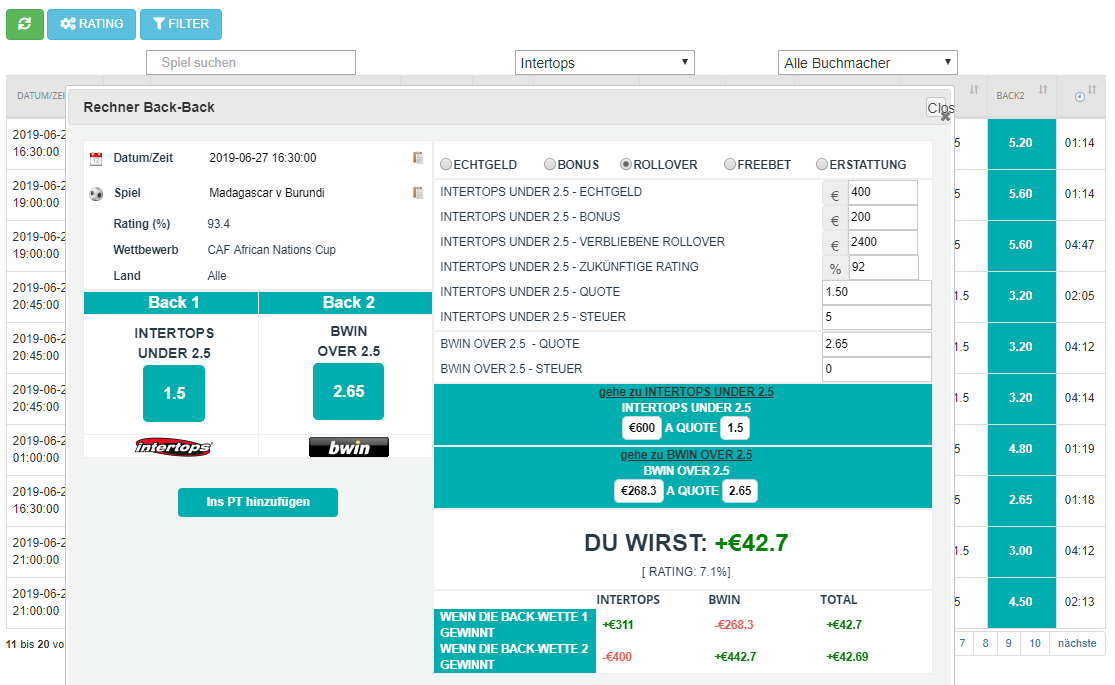Open the FILTER button
Screen dimensions: 1115x685
(181, 24)
